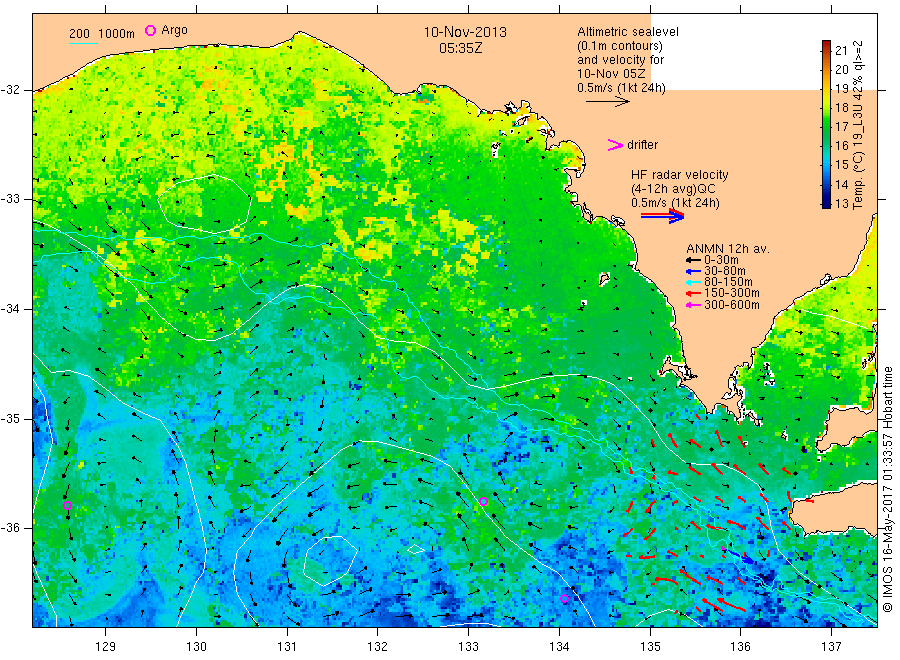The height and width of the screenshot is (660, 900).
Task: Click the '1000m' isobath legend label
Action: [x=117, y=33]
